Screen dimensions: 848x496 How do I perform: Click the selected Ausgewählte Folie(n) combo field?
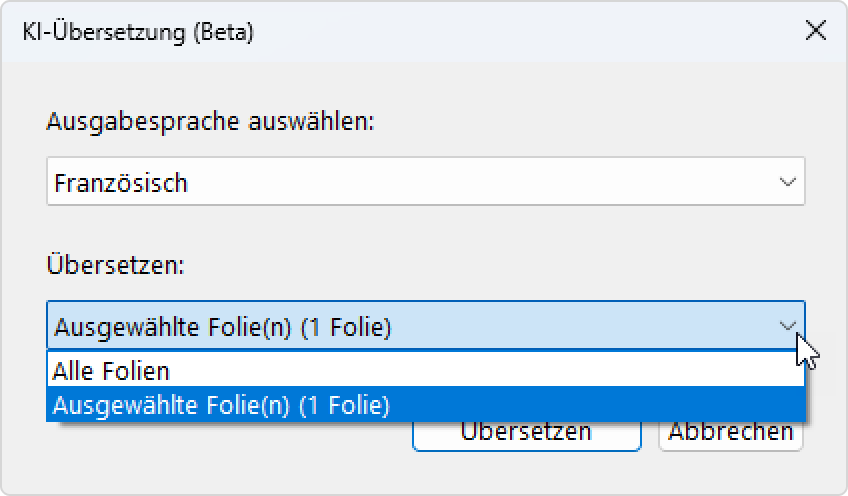click(x=426, y=325)
